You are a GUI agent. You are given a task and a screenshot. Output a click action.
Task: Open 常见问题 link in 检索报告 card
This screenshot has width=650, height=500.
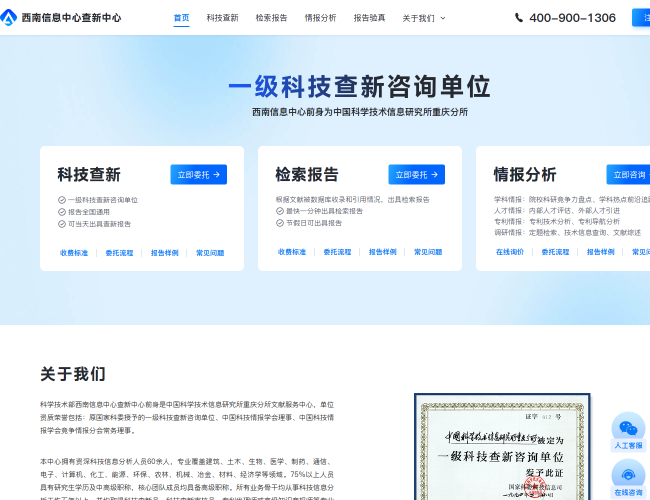tap(428, 252)
